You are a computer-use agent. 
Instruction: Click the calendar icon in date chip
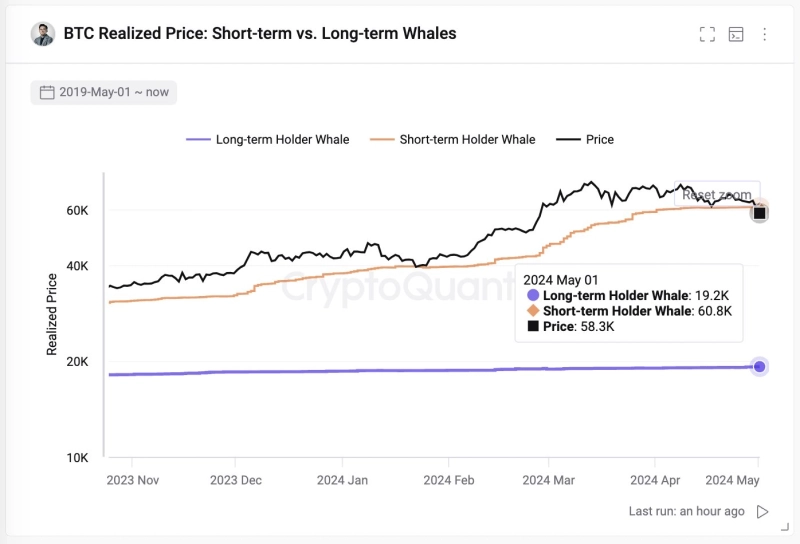pos(47,92)
